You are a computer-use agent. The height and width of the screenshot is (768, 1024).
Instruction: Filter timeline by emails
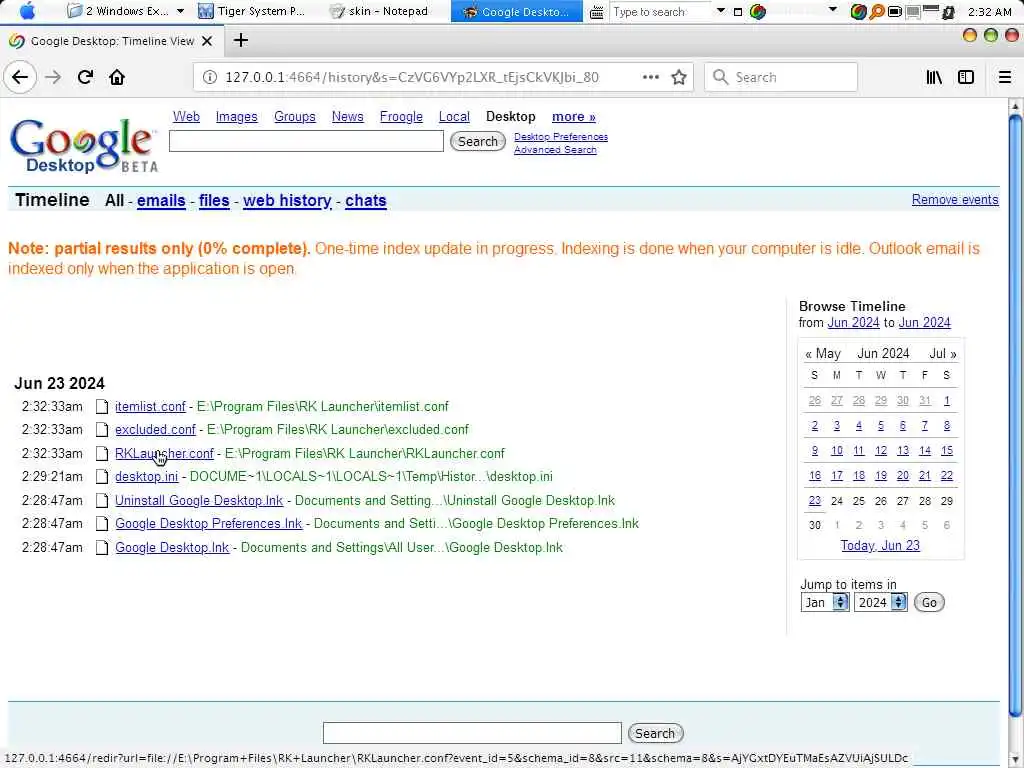(x=161, y=200)
